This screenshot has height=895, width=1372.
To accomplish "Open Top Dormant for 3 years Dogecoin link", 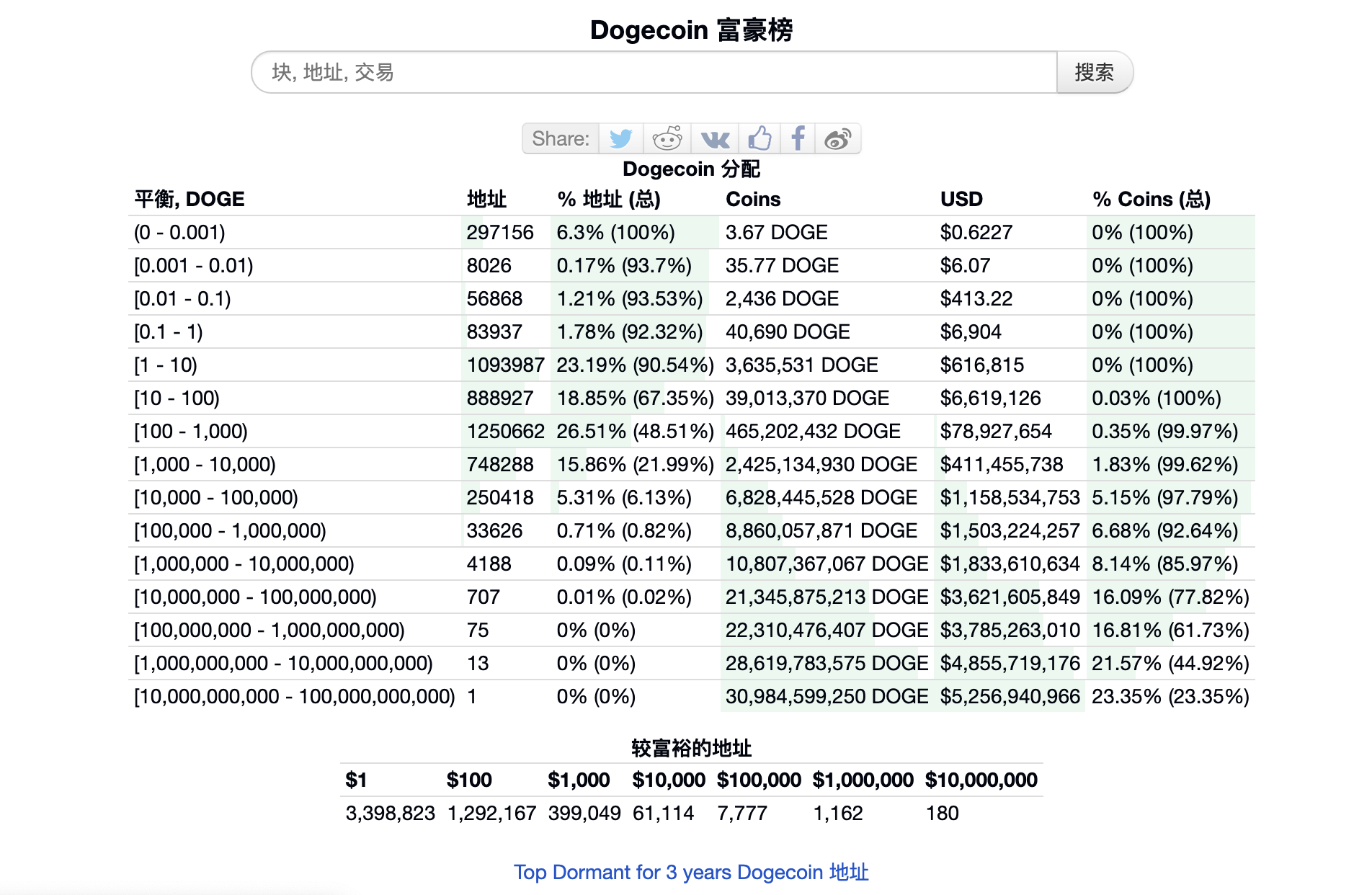I will click(x=691, y=872).
